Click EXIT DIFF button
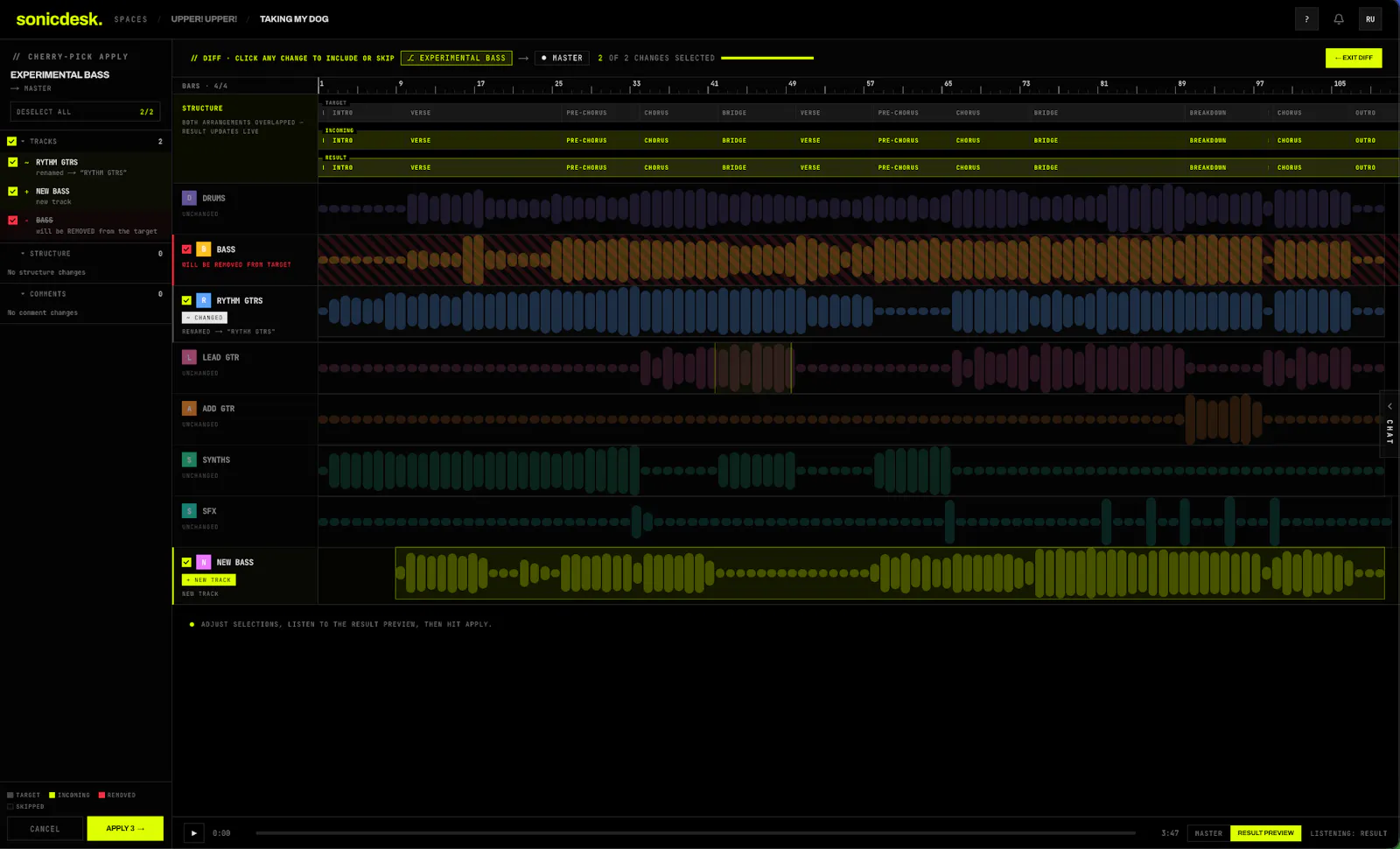 1354,58
